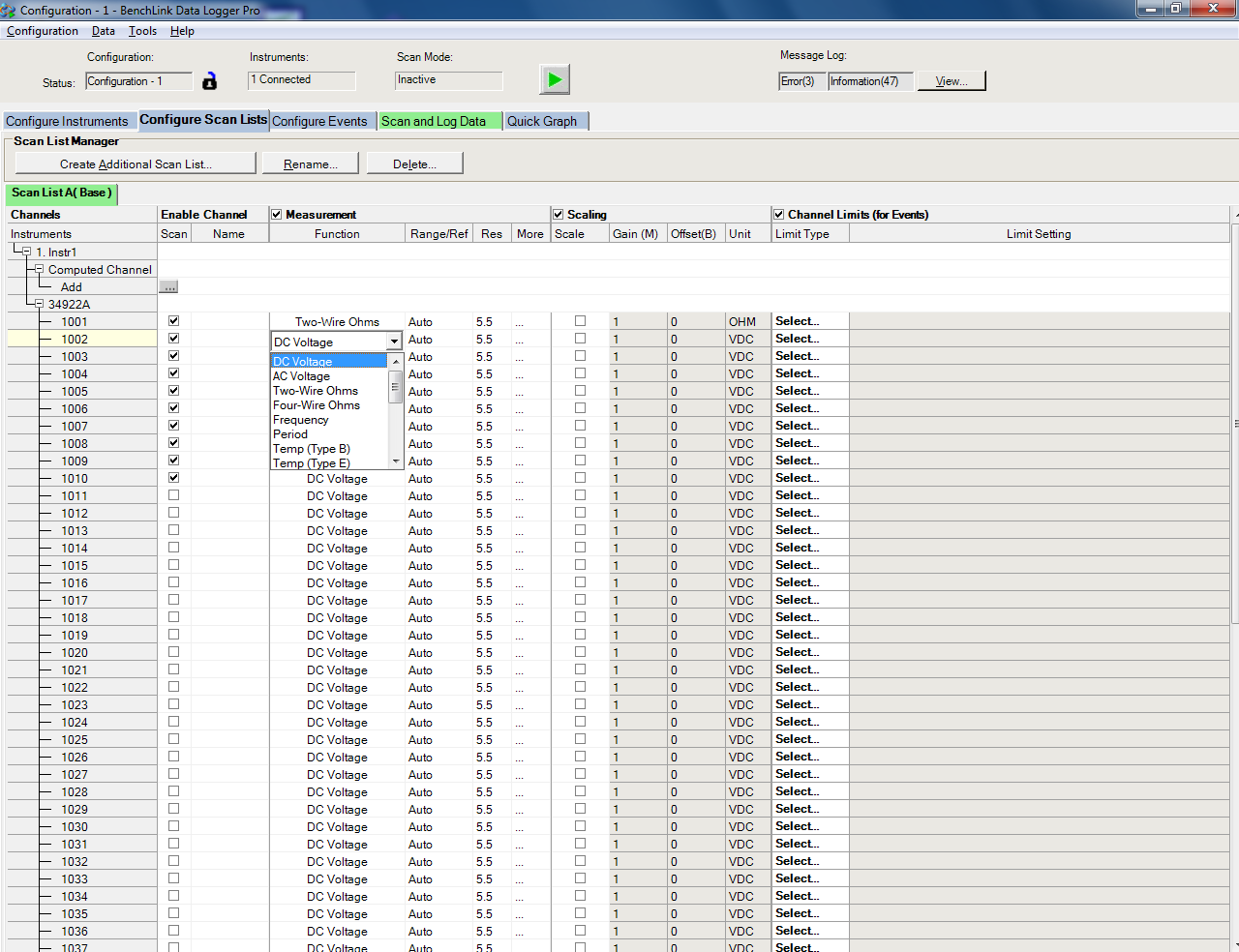The image size is (1239, 952).
Task: Collapse the 34922A tree node
Action: 39,304
